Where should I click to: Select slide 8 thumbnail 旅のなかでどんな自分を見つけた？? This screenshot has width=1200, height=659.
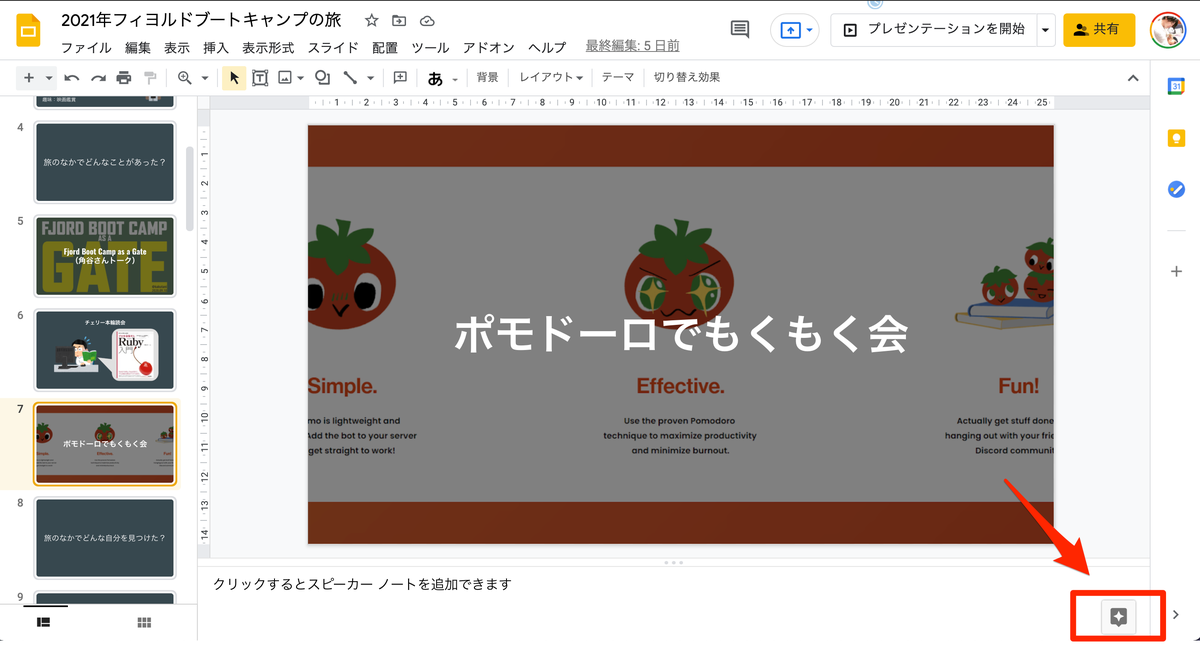pos(105,538)
